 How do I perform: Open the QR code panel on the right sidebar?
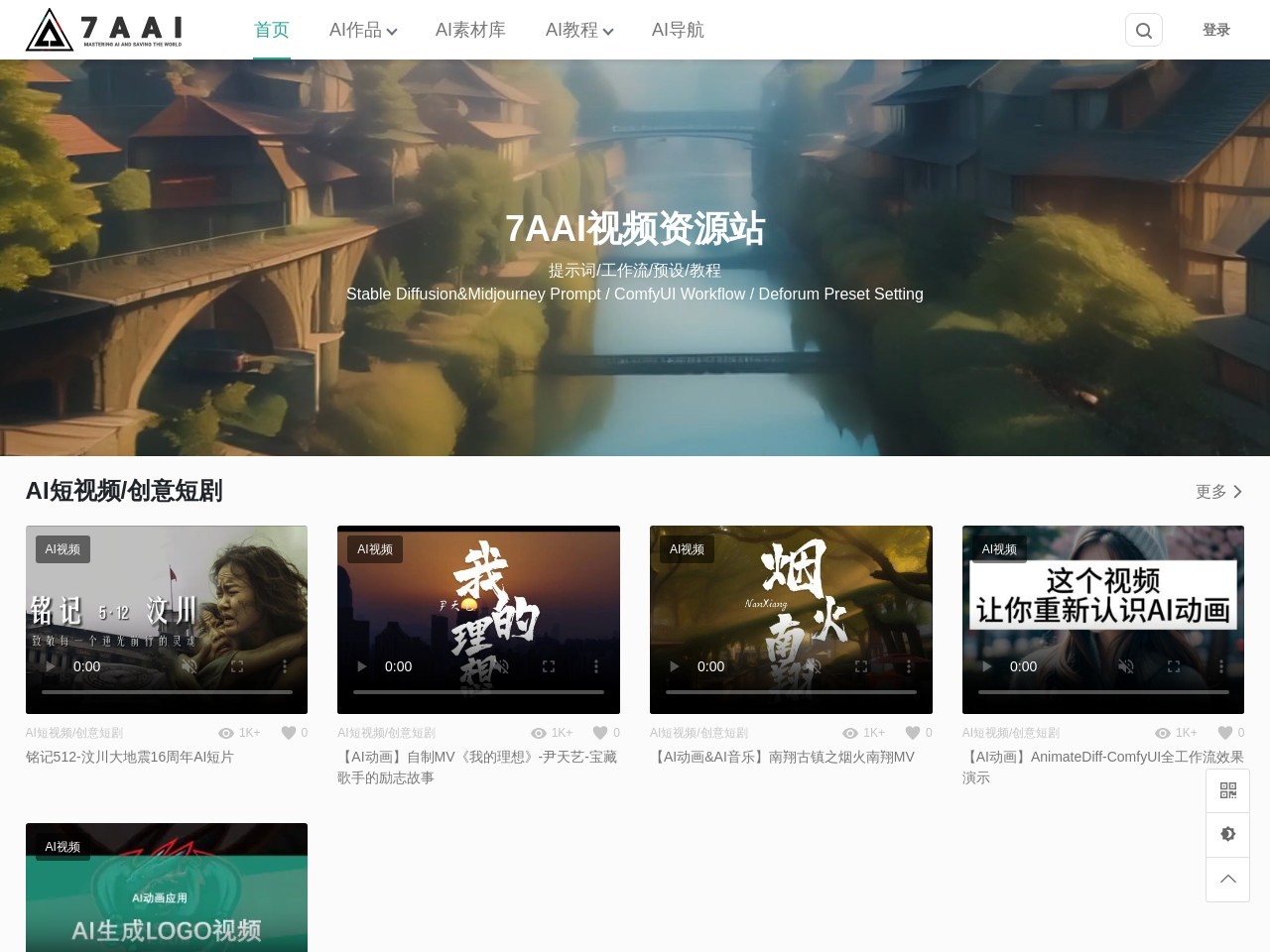tap(1227, 790)
